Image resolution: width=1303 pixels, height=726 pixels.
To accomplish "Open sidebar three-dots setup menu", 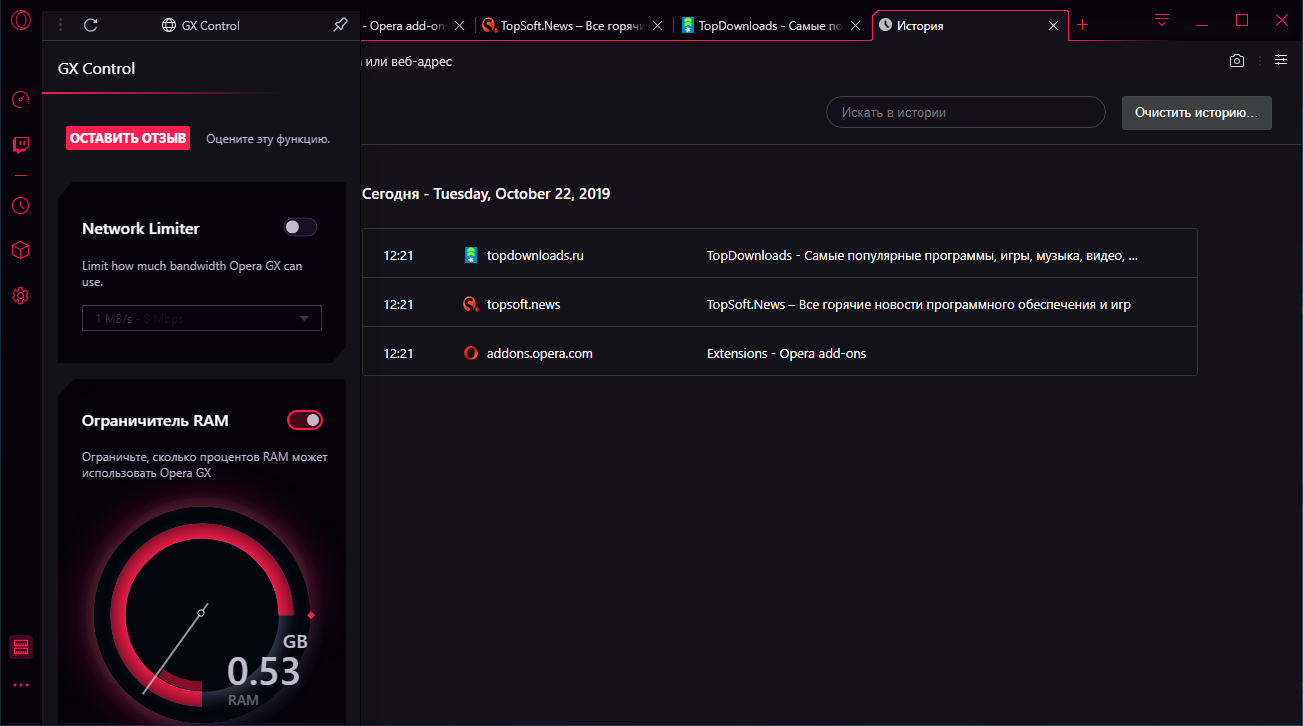I will point(21,685).
